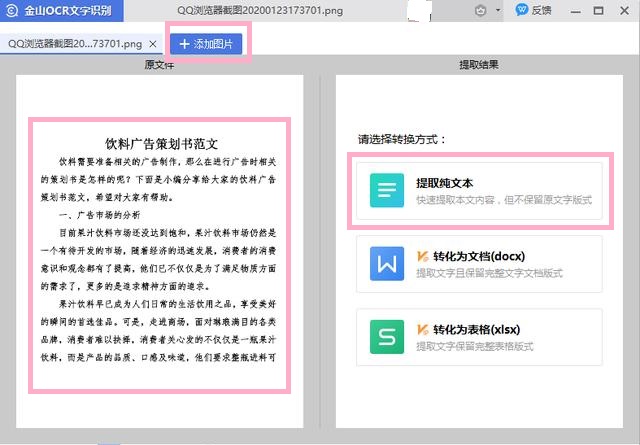Click the VIP badge beside 转化为表格(xlsx)
This screenshot has height=445, width=640.
[422, 329]
